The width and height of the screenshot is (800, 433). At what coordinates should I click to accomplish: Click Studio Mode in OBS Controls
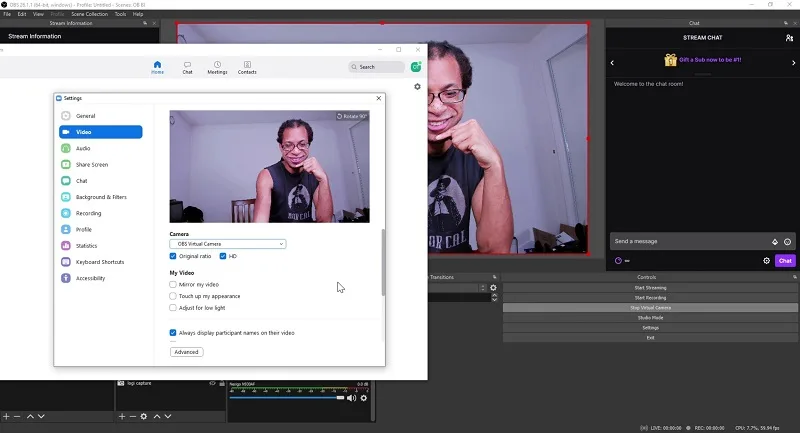651,318
